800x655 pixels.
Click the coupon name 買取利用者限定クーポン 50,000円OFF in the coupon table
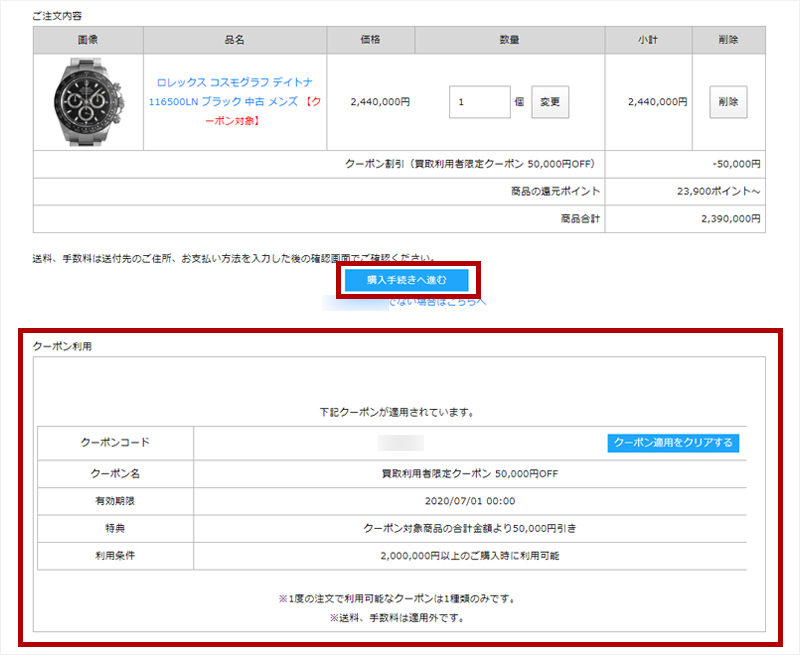click(470, 474)
